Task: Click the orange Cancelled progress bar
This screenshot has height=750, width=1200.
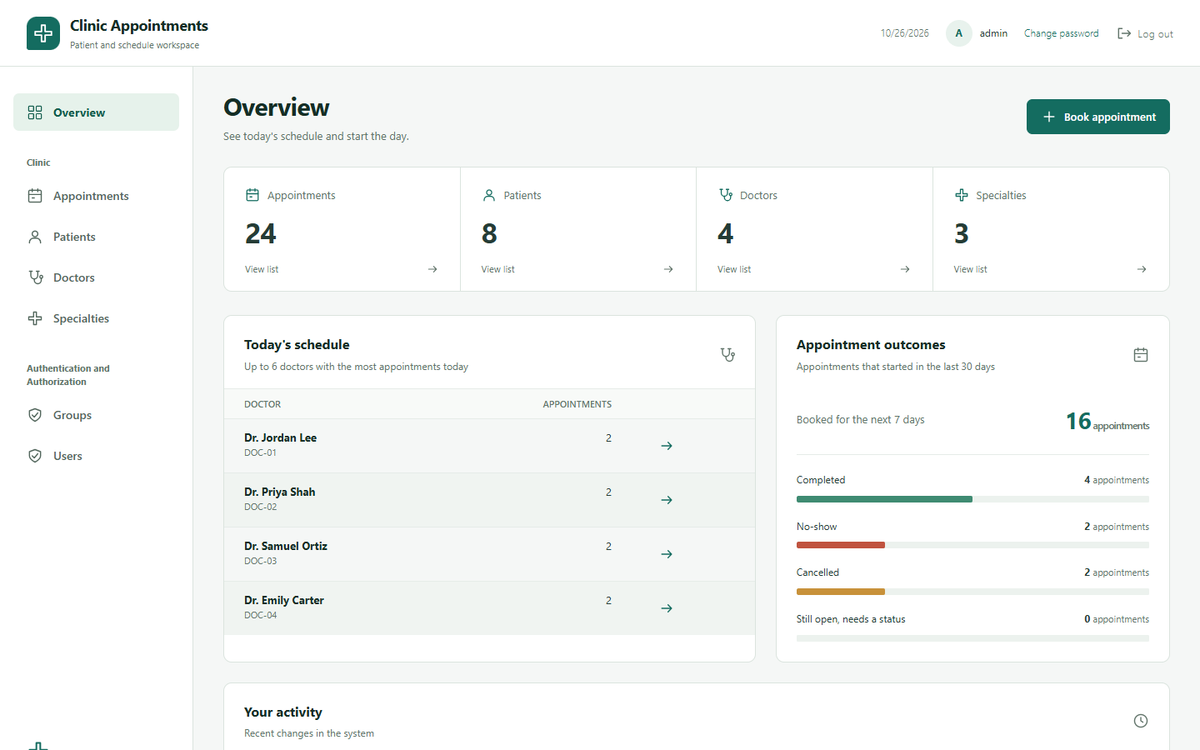Action: tap(841, 591)
